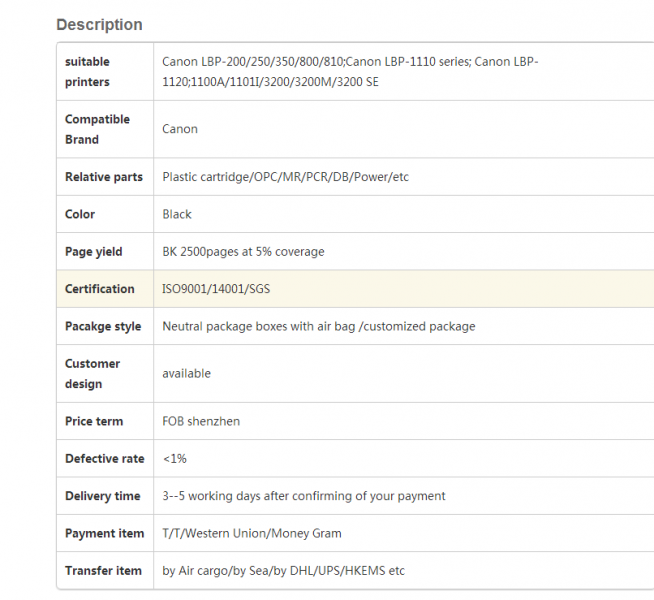Select the Pacakge style label
This screenshot has height=600, width=654.
(103, 326)
